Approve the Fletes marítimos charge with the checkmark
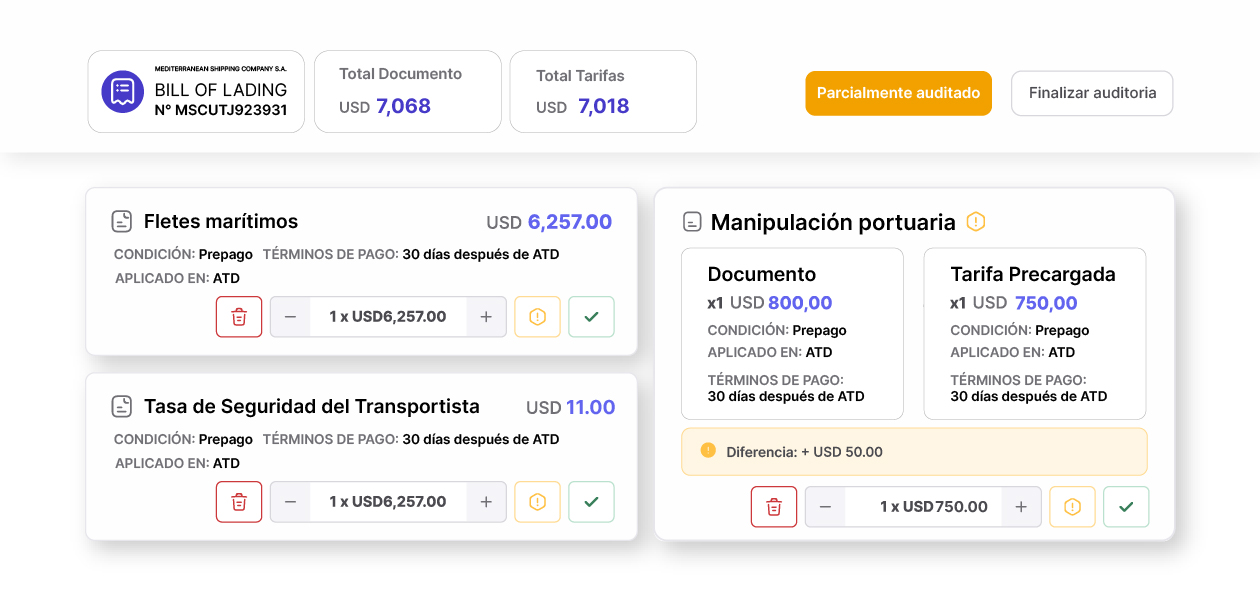 tap(591, 317)
